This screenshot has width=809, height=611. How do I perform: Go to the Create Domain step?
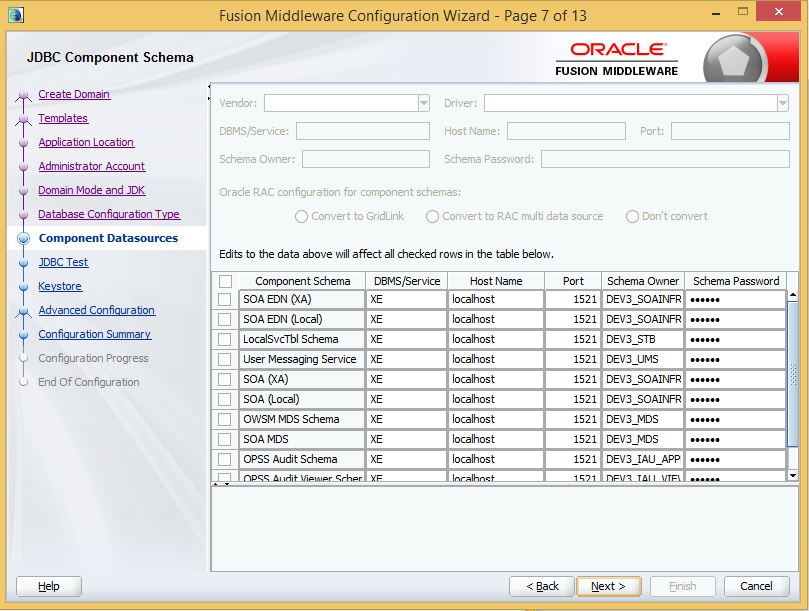74,94
